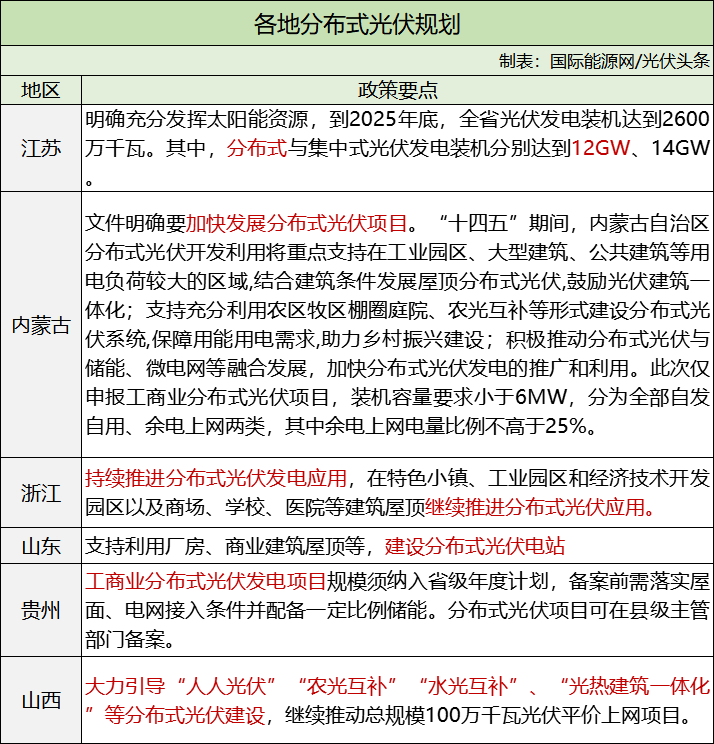Click the 山西 region cell
The width and height of the screenshot is (714, 744).
(x=41, y=700)
